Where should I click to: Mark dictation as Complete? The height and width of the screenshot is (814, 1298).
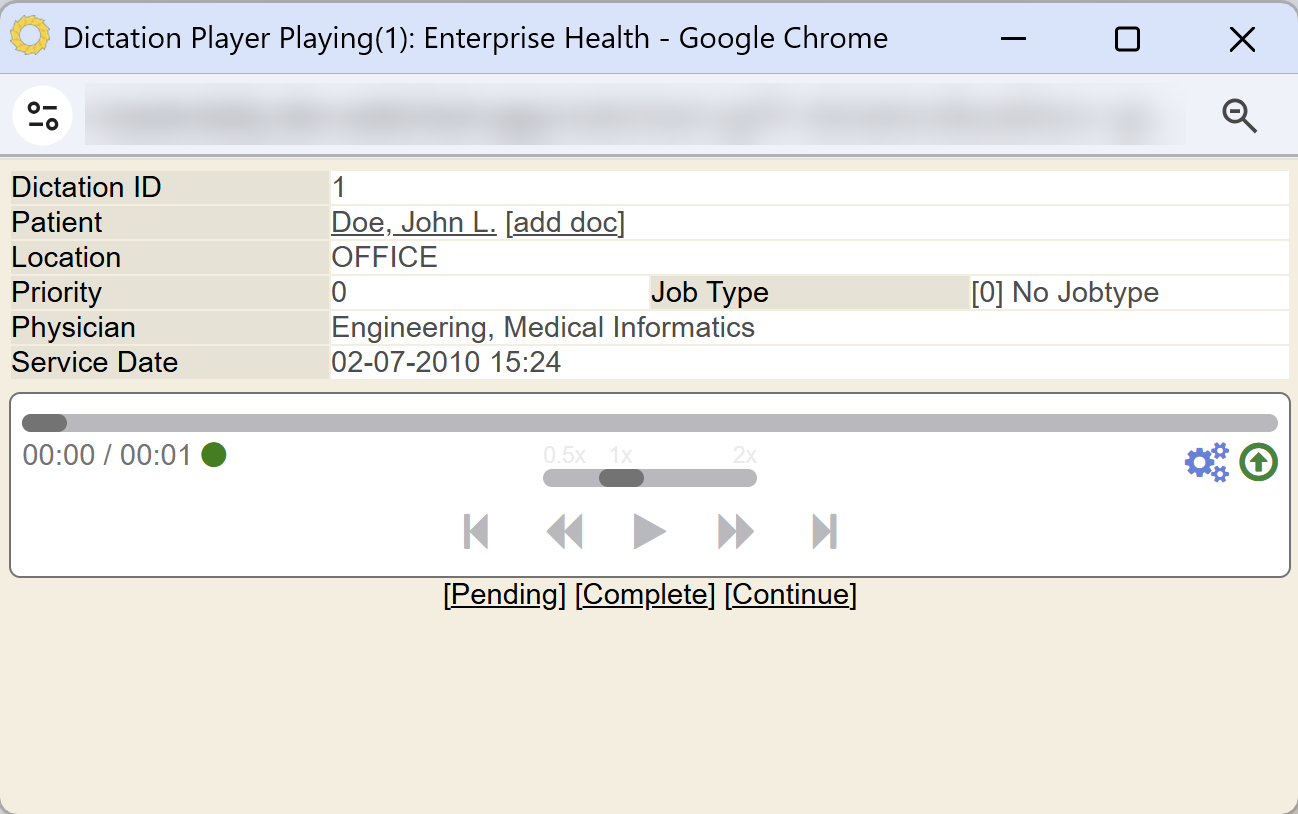(x=645, y=595)
